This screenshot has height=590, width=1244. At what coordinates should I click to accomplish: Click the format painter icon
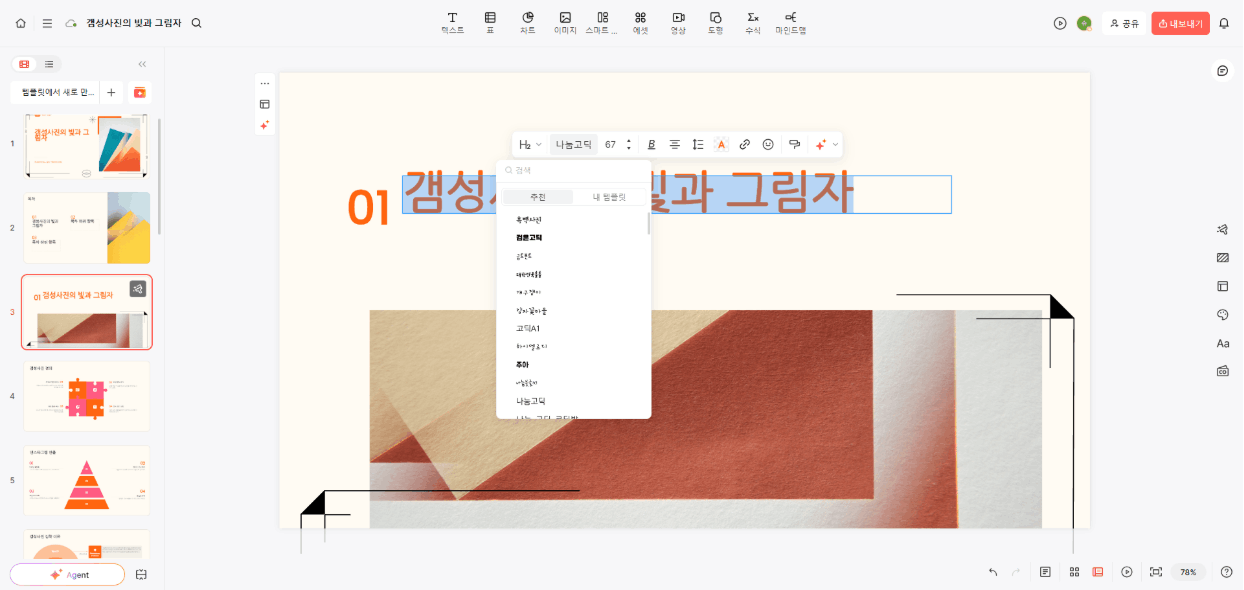click(x=795, y=145)
